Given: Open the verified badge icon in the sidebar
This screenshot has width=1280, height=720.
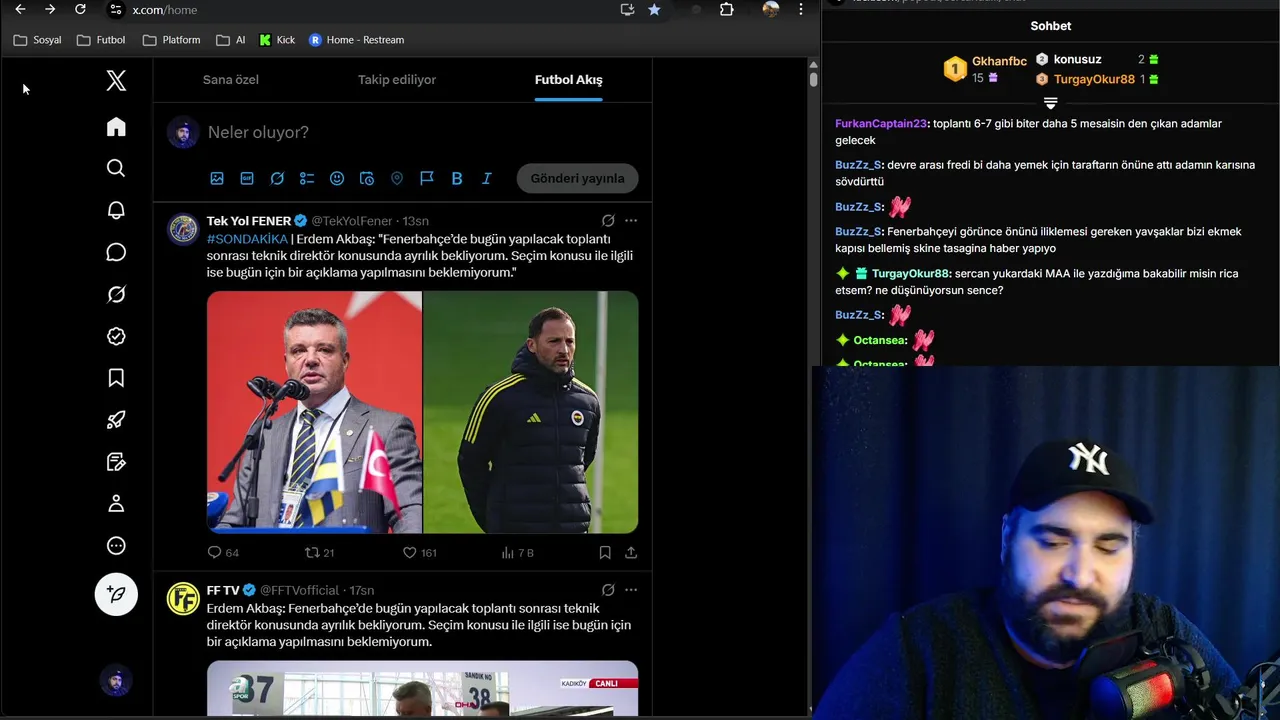Looking at the screenshot, I should (x=116, y=336).
